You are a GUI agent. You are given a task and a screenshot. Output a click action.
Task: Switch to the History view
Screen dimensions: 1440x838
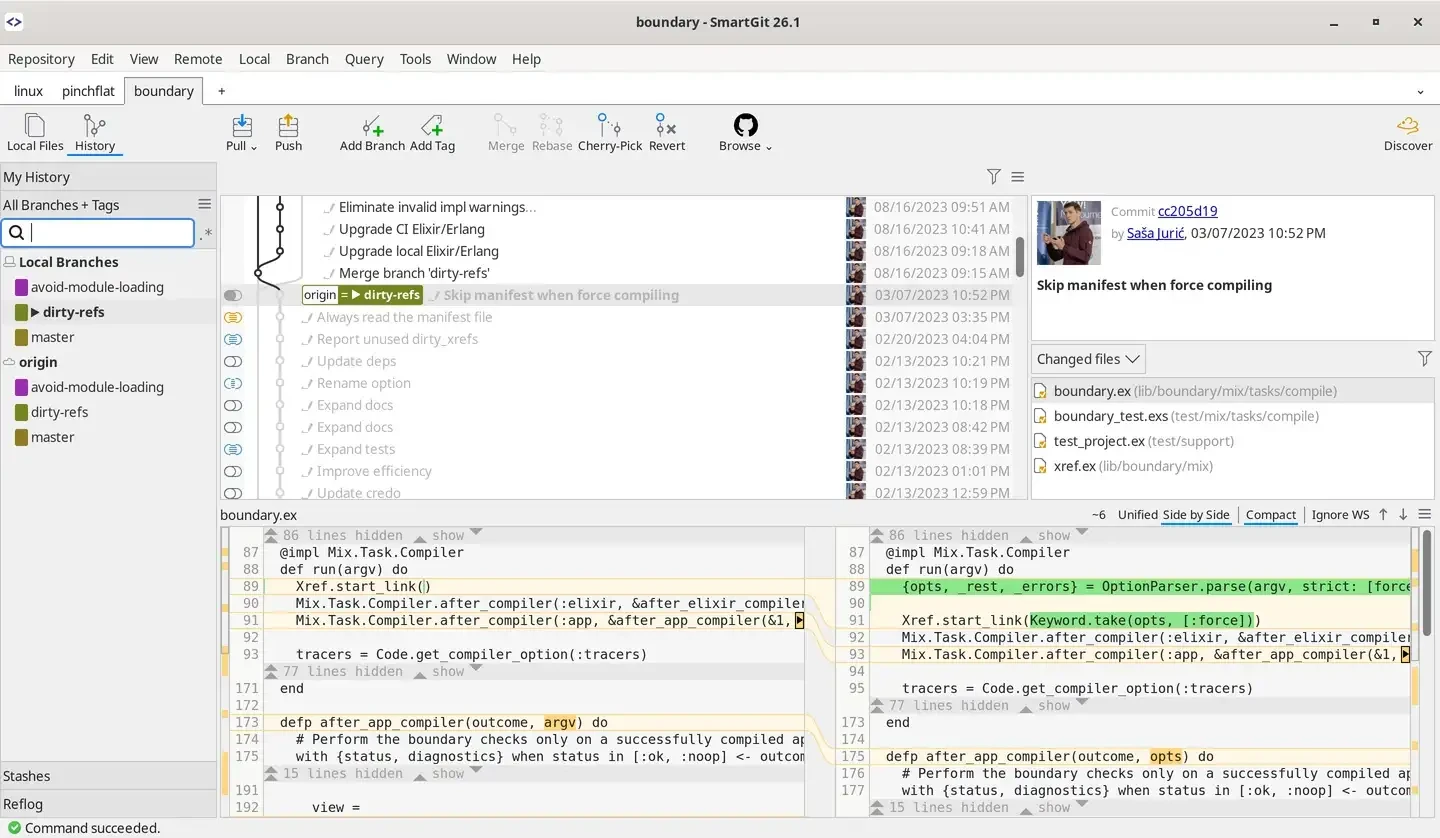[x=95, y=132]
